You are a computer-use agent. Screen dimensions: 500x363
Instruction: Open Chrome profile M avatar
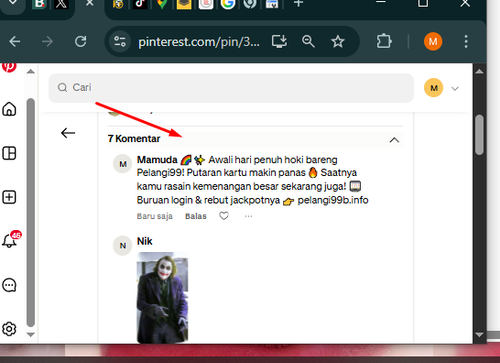coord(433,42)
